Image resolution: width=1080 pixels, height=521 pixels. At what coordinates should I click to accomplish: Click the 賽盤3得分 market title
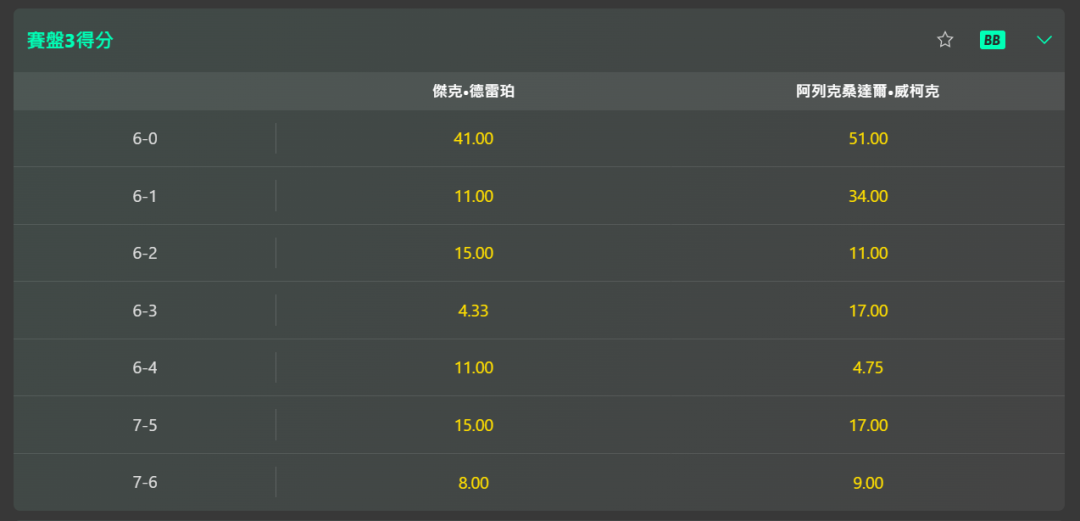coord(70,41)
